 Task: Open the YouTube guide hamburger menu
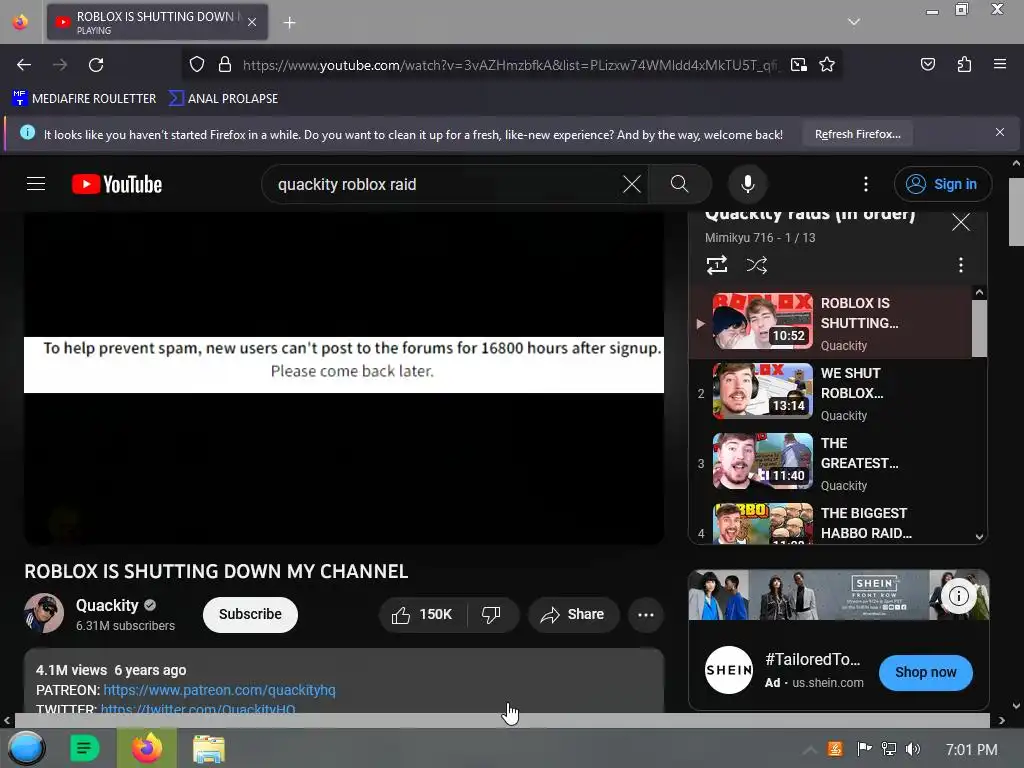pos(36,184)
